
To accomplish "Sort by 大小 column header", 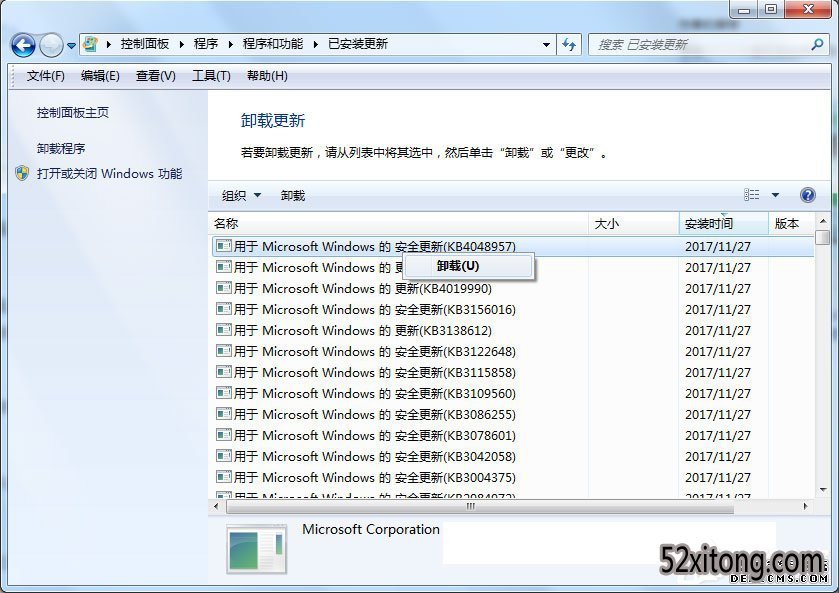I will click(634, 224).
